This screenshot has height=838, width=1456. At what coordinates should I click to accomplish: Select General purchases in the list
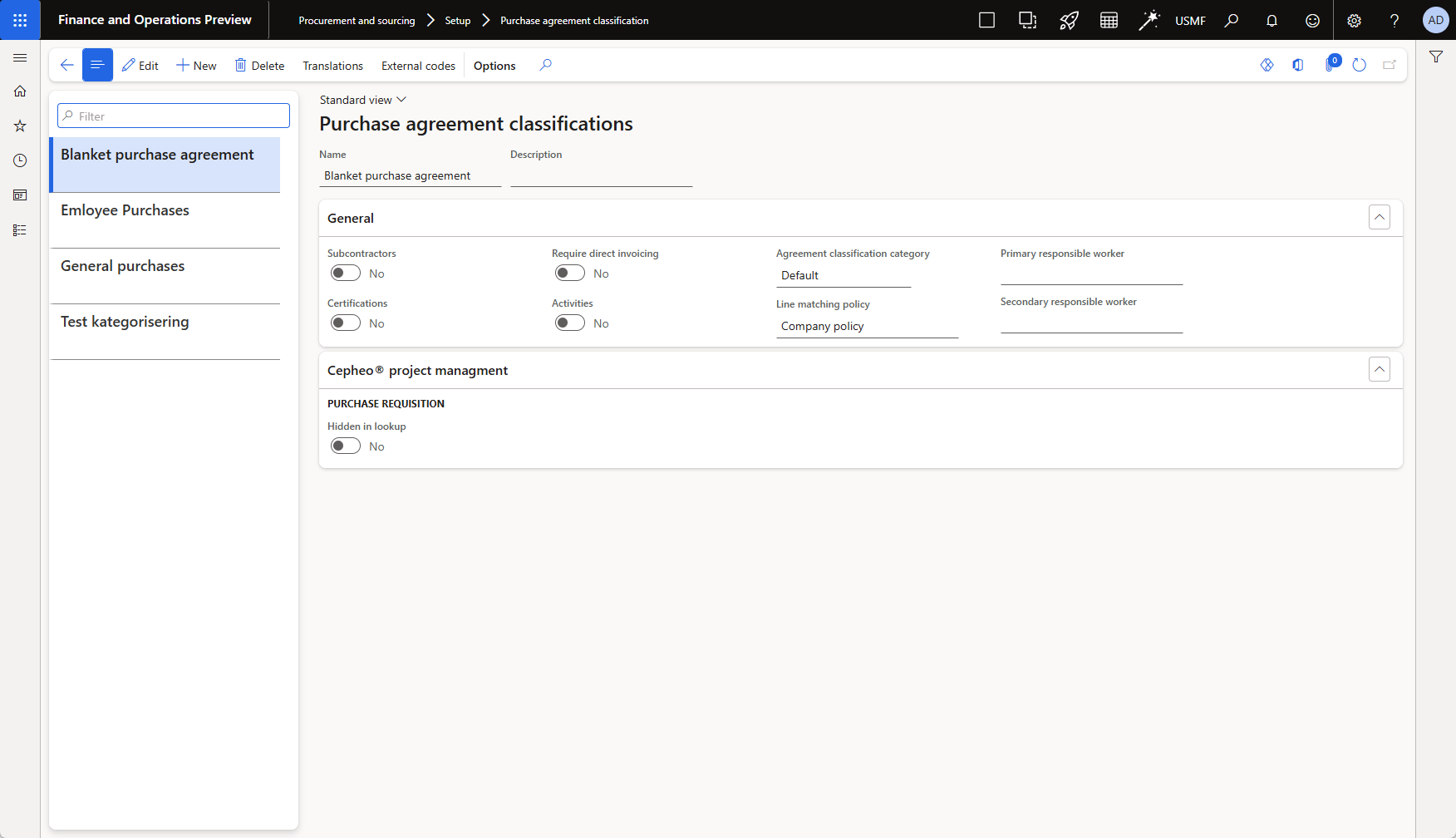click(x=165, y=276)
